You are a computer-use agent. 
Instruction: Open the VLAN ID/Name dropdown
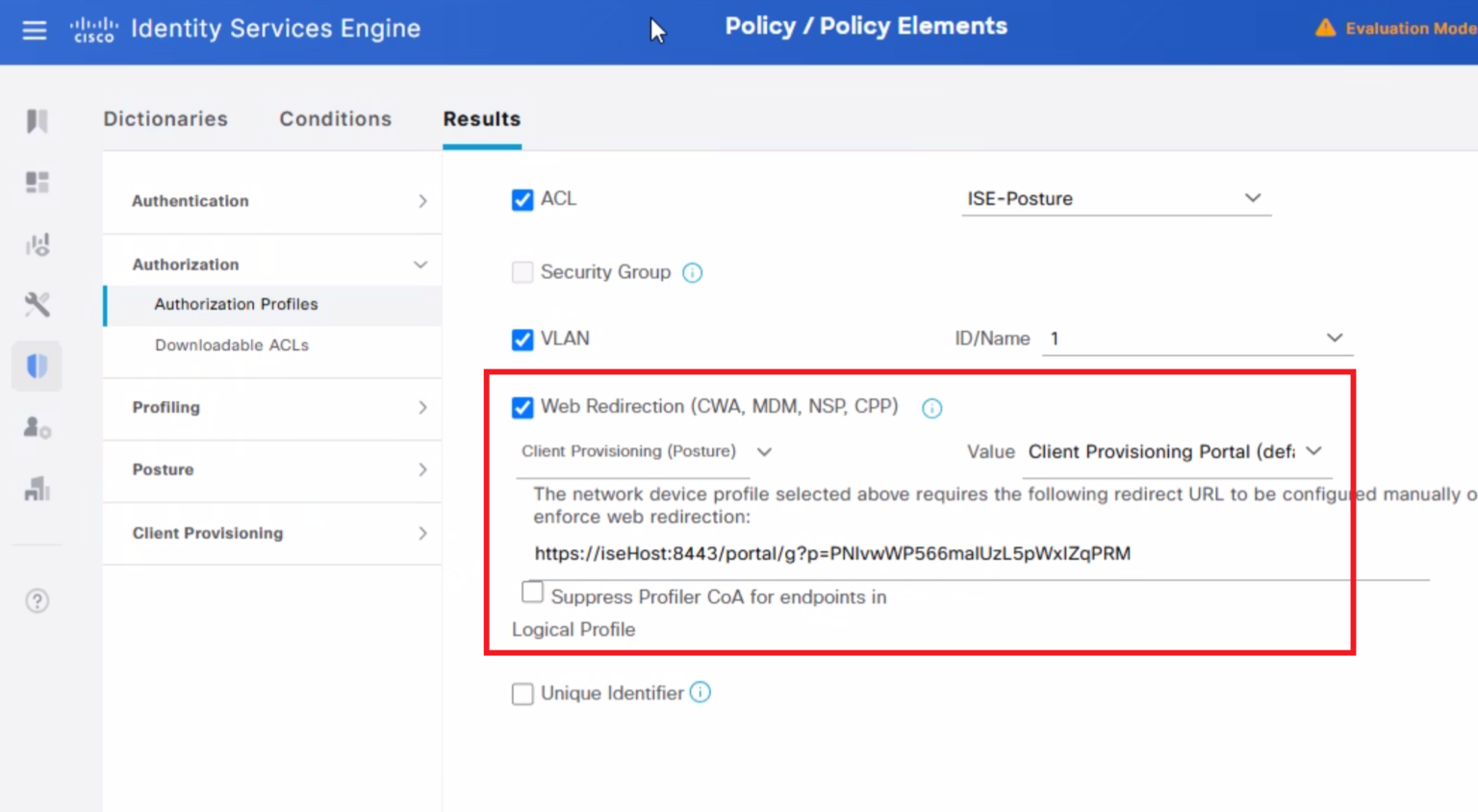(1335, 338)
